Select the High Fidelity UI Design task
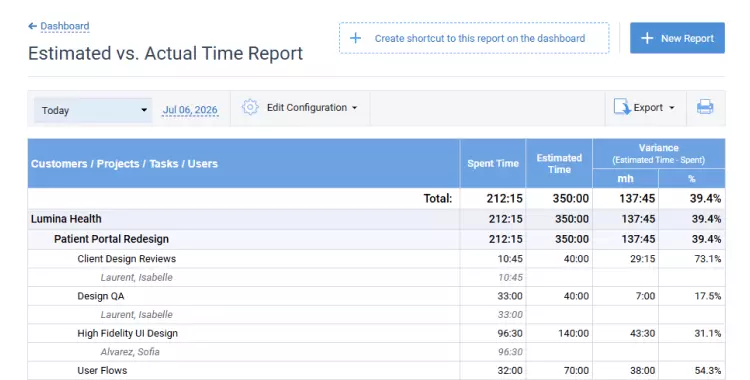 click(128, 334)
